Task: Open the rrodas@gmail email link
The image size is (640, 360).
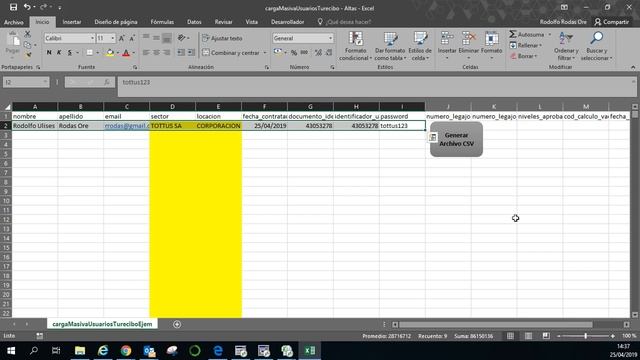Action: 127,126
